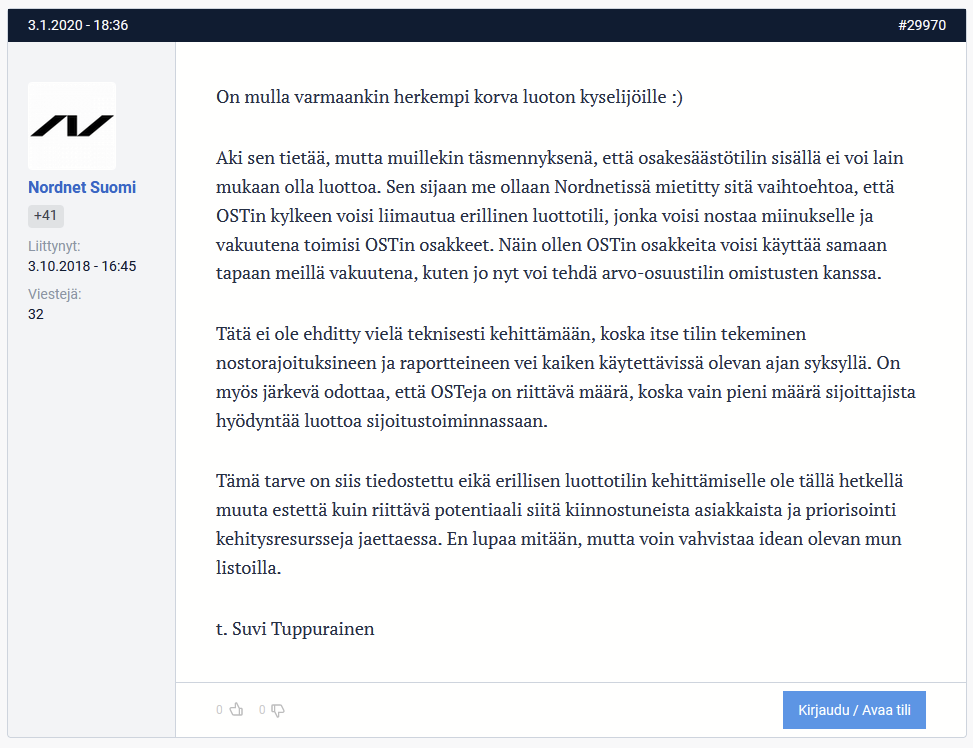Screen dimensions: 973x748
Task: Click the dislike count next to thumbs down
Action: point(262,710)
